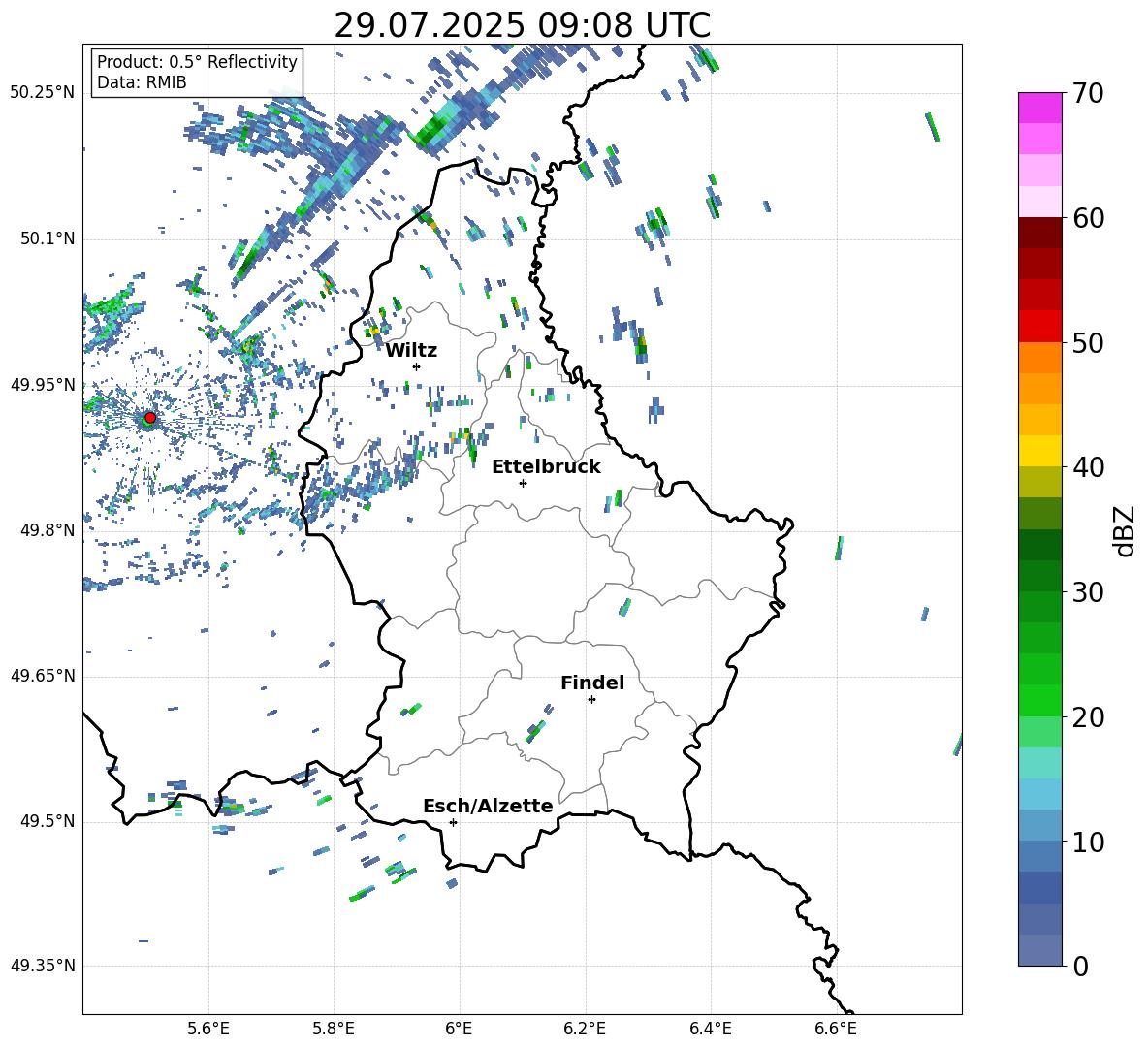Click the 5.8°E longitude label
Image resolution: width=1148 pixels, height=1048 pixels.
[x=334, y=1029]
